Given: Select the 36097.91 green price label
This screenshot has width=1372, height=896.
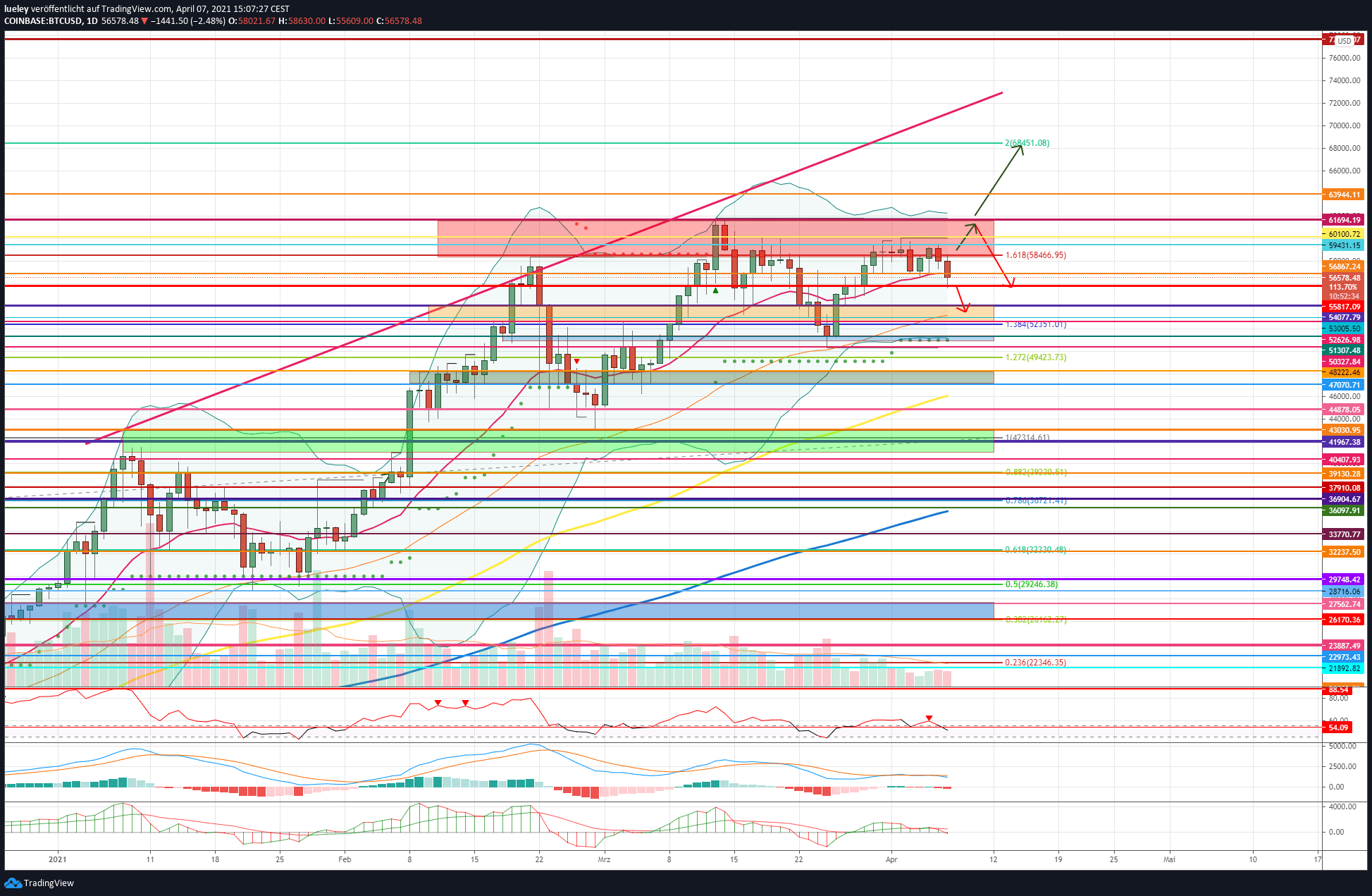Looking at the screenshot, I should click(1344, 510).
